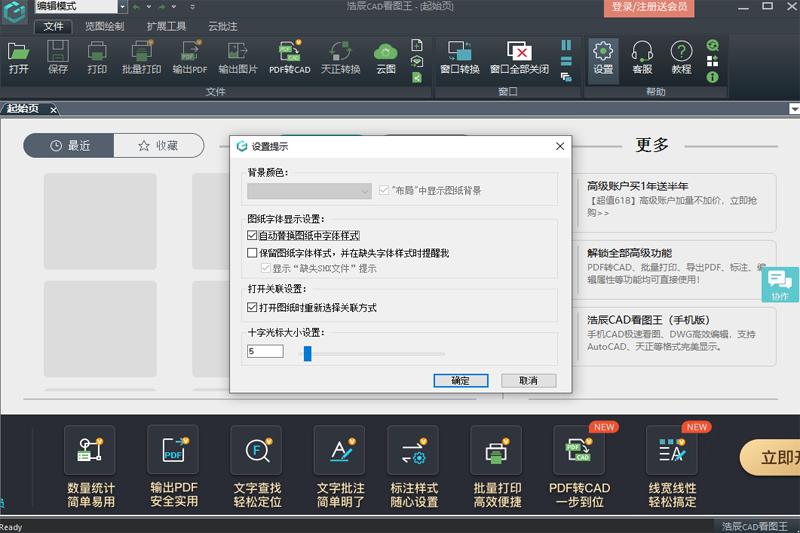800x533 pixels.
Task: Close the 起始页 tab
Action: pyautogui.click(x=53, y=110)
